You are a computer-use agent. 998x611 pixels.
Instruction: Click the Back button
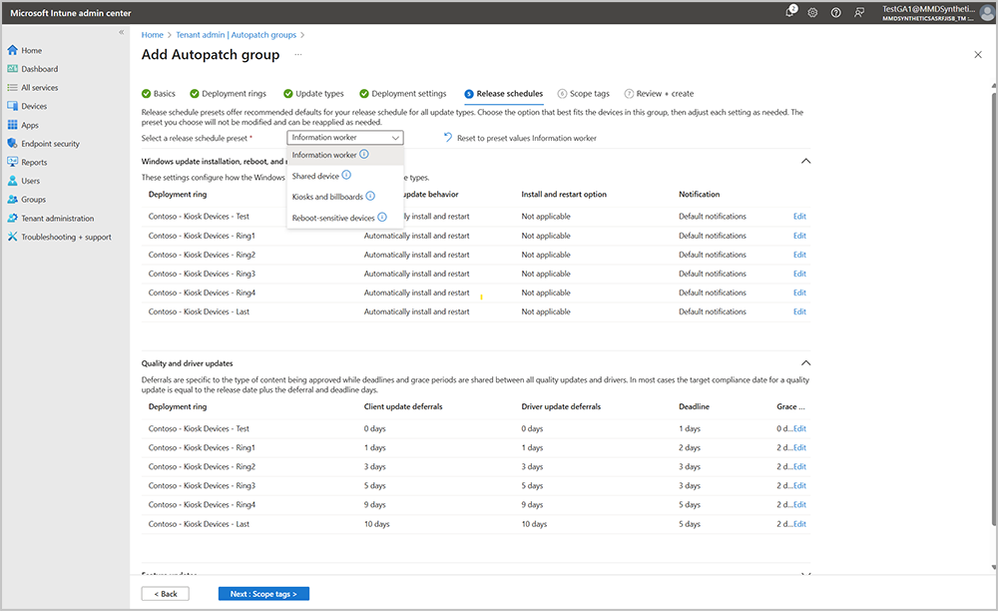tap(165, 594)
